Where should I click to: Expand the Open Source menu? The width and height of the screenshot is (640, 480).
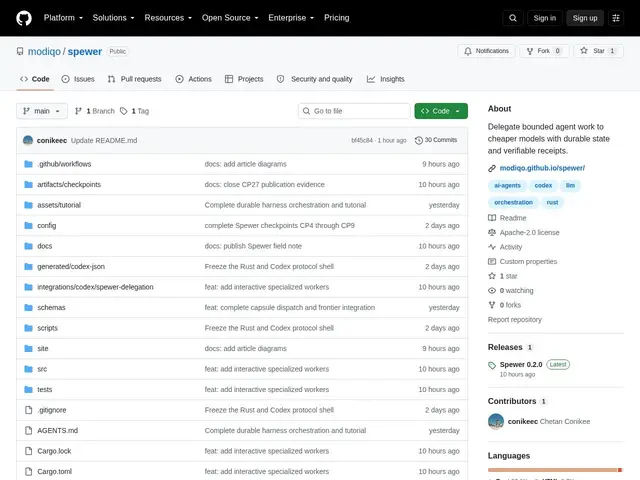pyautogui.click(x=230, y=18)
